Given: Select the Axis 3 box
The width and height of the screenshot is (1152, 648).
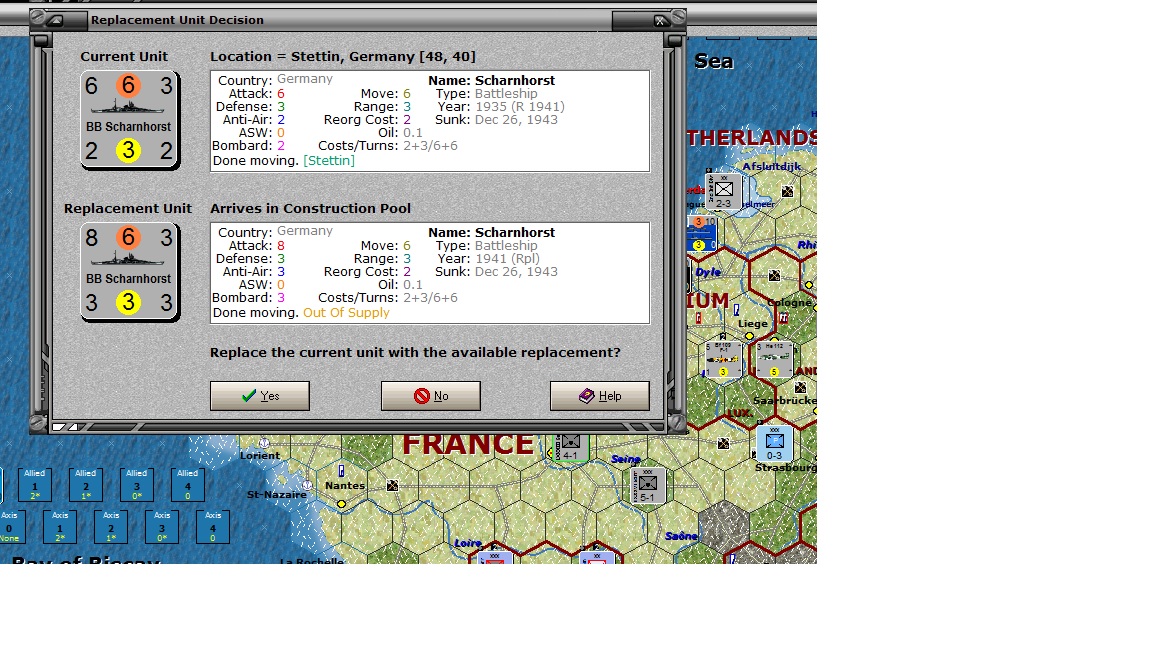Looking at the screenshot, I should click(162, 527).
